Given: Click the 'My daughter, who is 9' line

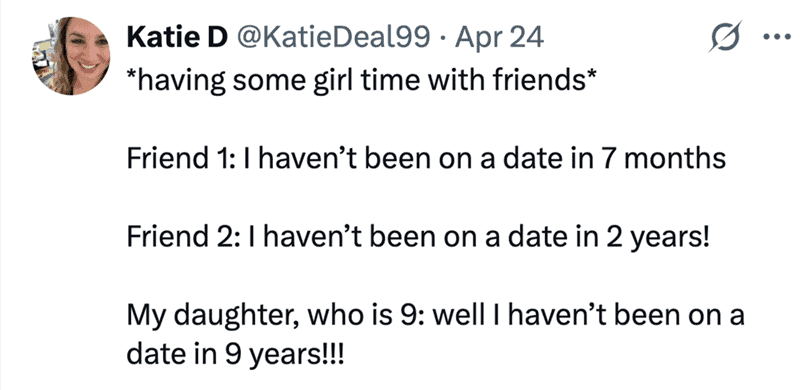Looking at the screenshot, I should point(435,316).
